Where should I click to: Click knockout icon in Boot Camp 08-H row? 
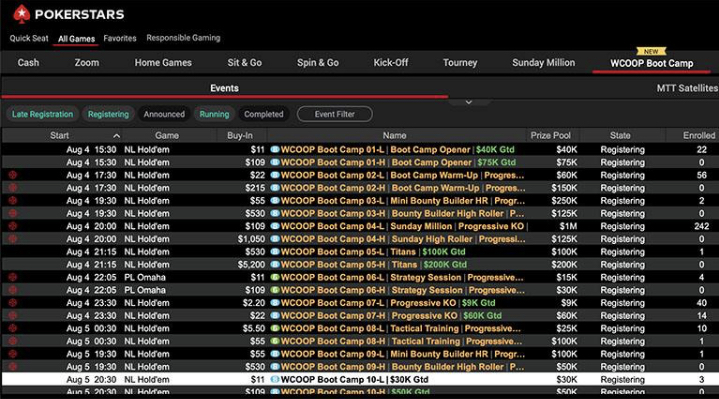(13, 341)
